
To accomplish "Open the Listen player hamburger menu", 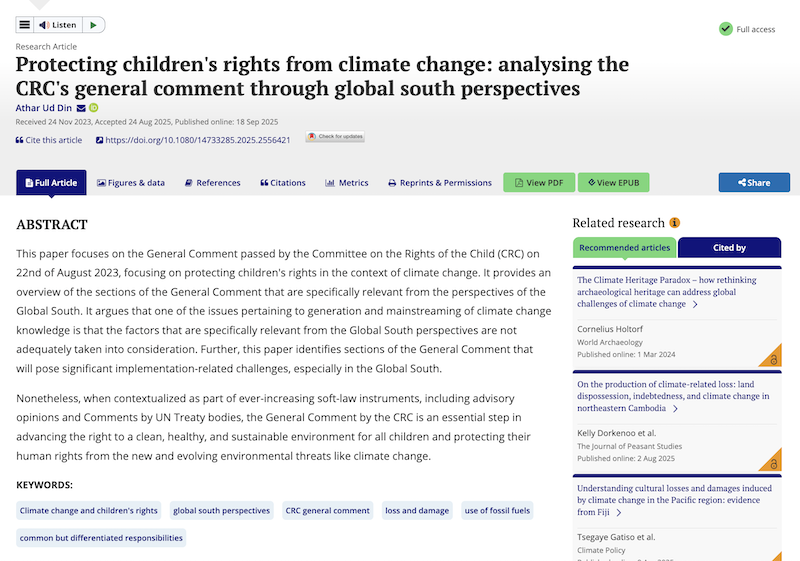I will click(x=24, y=25).
